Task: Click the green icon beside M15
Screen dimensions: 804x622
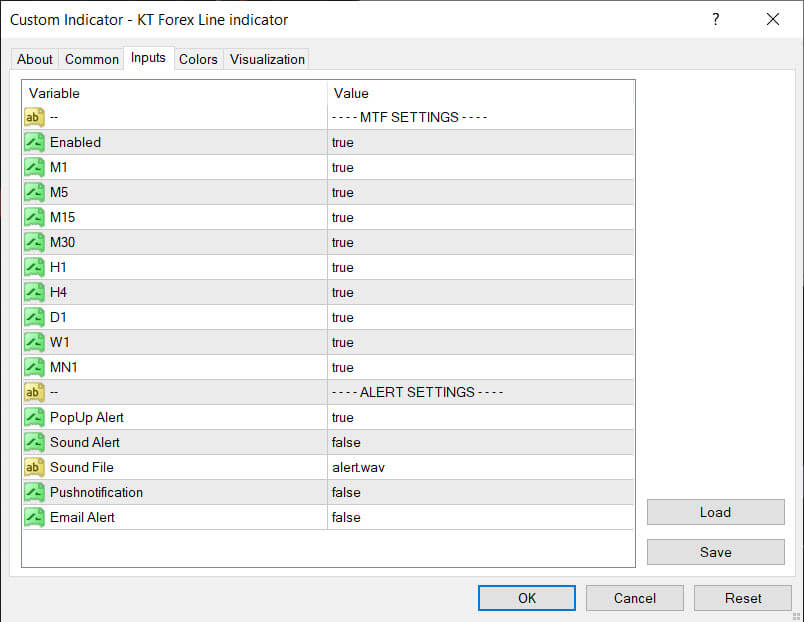Action: point(34,217)
